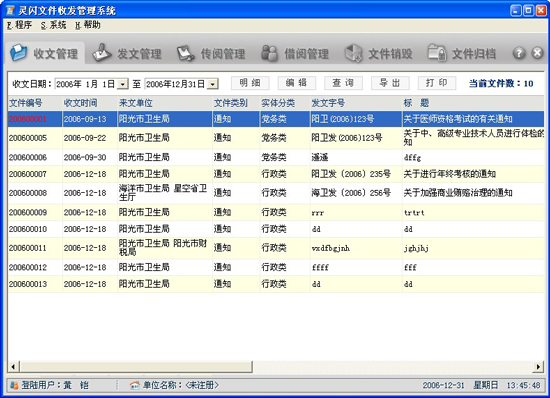This screenshot has width=550, height=398.
Task: Click the 文件销毁 shredder icon
Action: 353,53
